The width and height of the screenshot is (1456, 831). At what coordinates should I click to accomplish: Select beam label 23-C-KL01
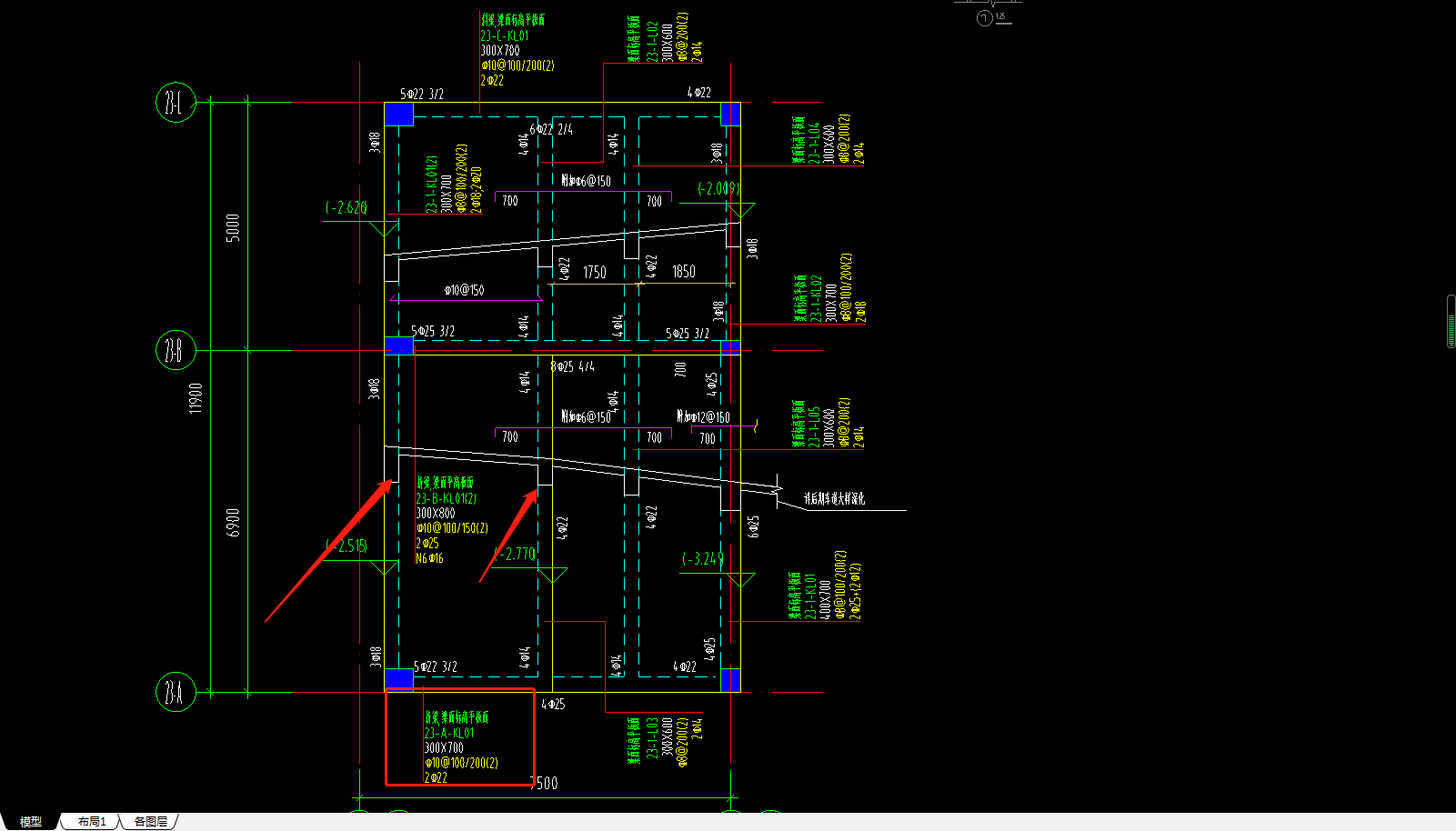[505, 35]
